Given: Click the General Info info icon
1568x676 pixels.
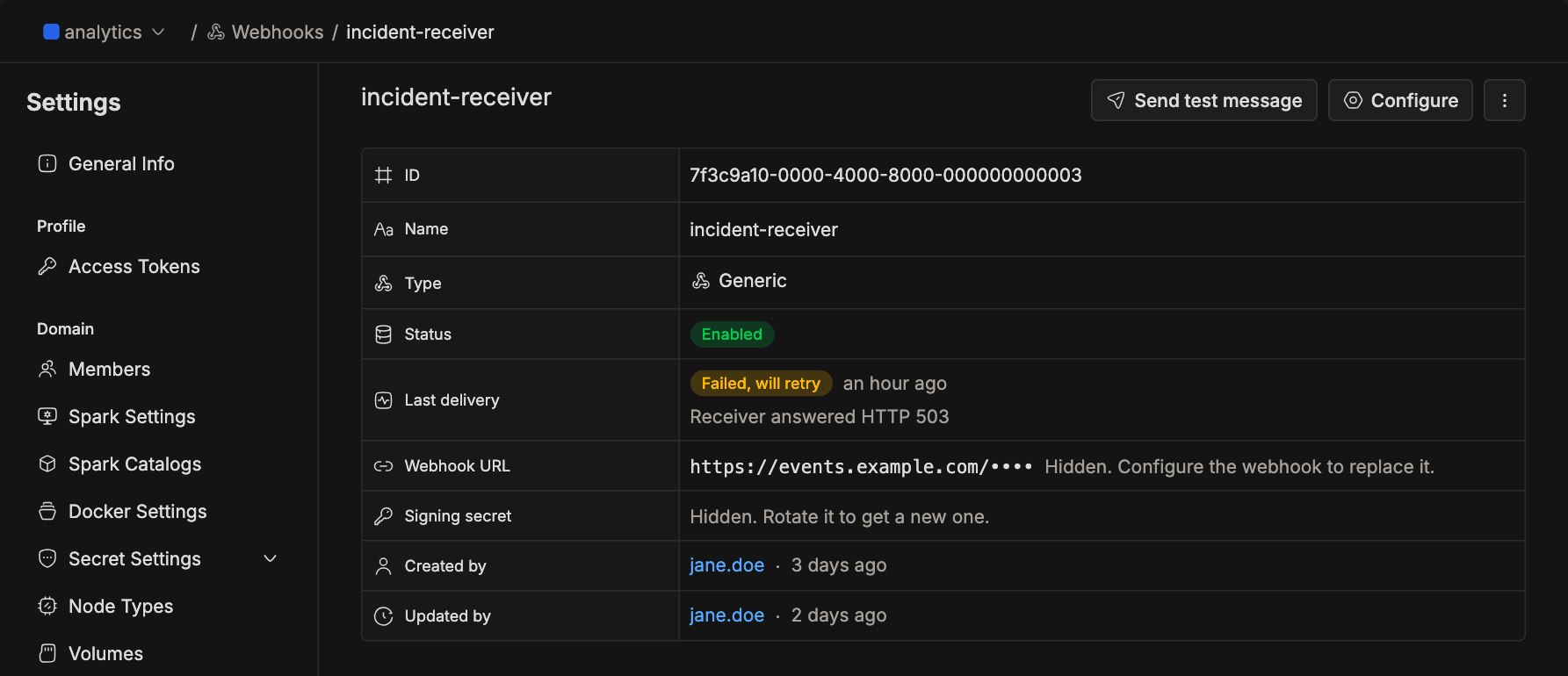Looking at the screenshot, I should [x=47, y=163].
